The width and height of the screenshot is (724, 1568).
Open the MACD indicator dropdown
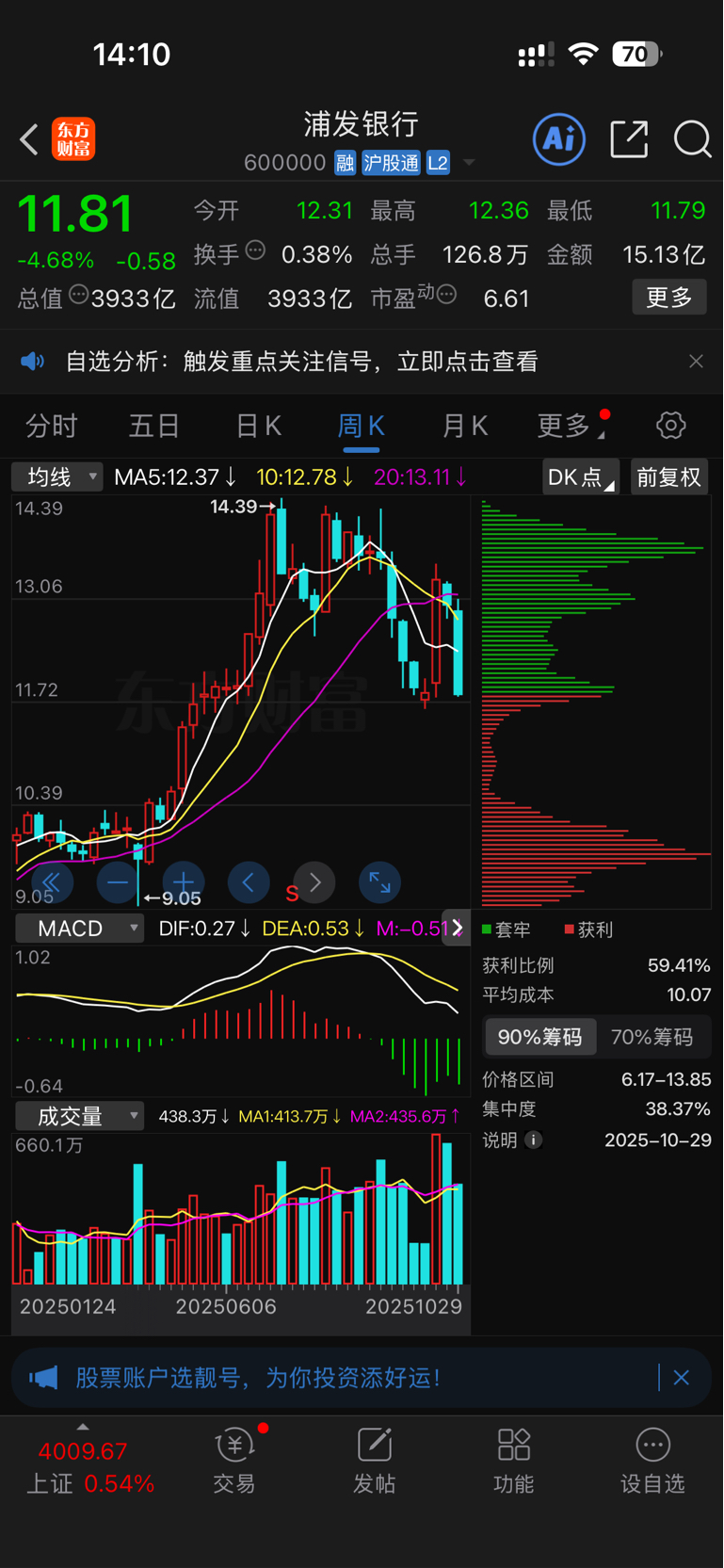click(x=80, y=929)
